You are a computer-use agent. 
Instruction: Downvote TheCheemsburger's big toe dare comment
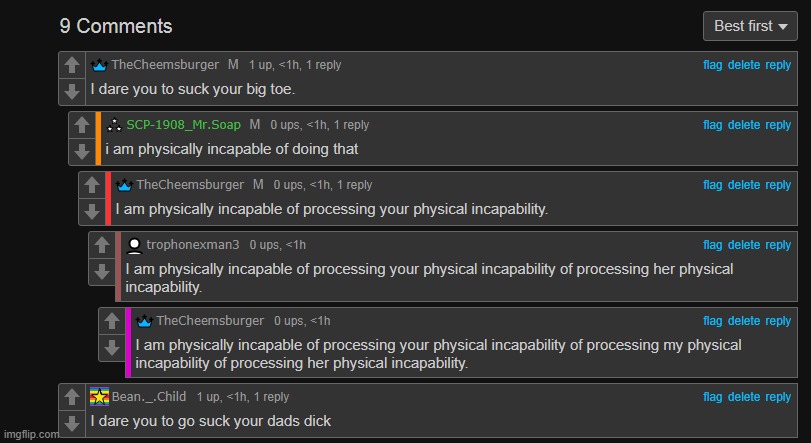pyautogui.click(x=71, y=91)
